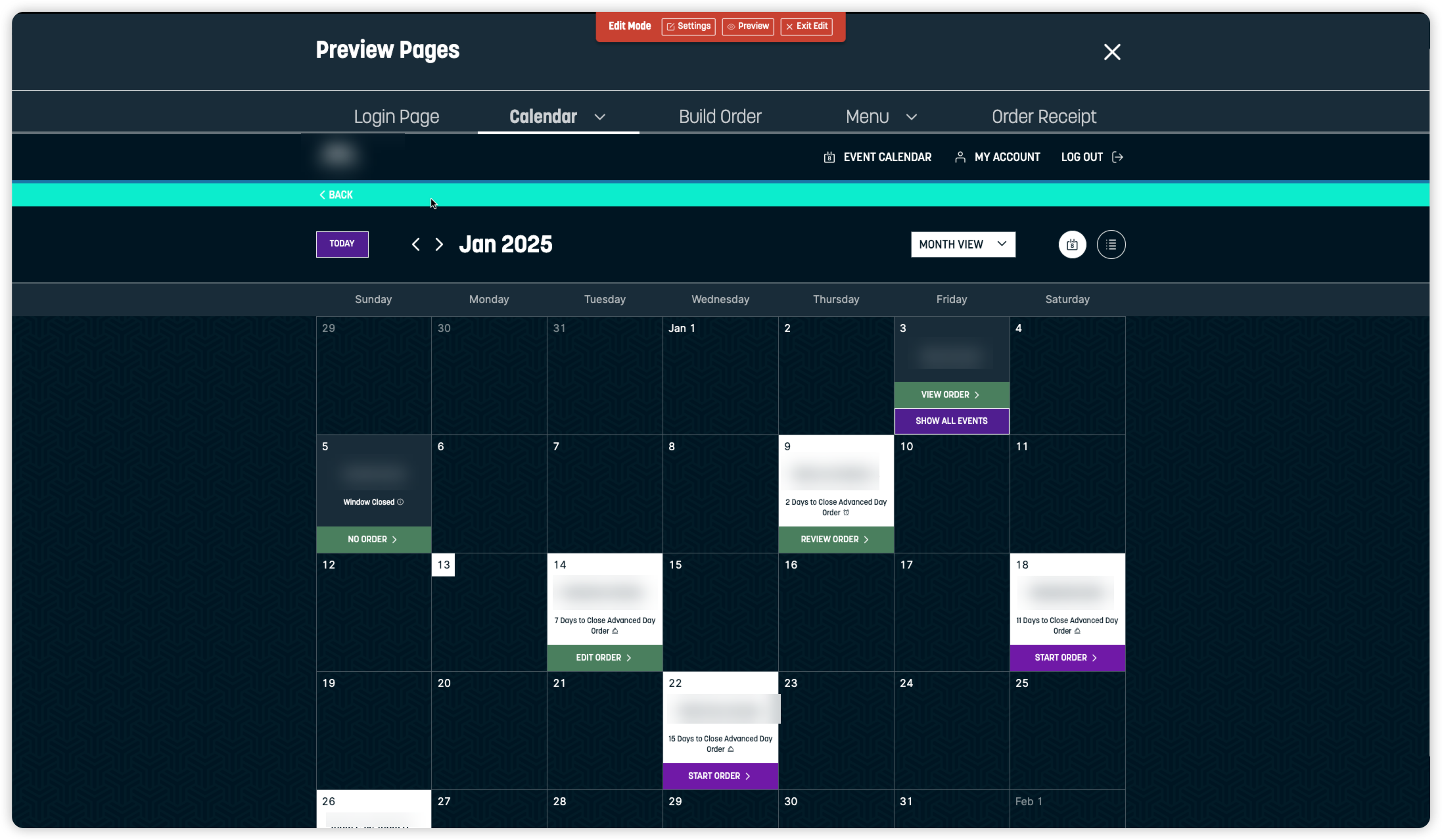Go Back via the teal bar link
This screenshot has height=840, width=1442.
(x=336, y=195)
